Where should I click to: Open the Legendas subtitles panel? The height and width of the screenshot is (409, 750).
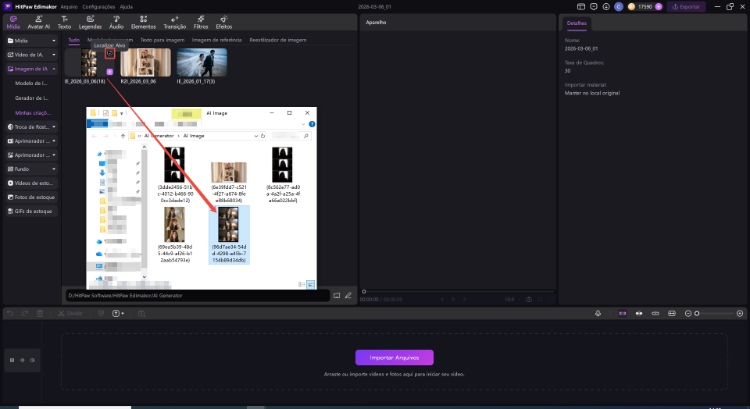coord(90,22)
